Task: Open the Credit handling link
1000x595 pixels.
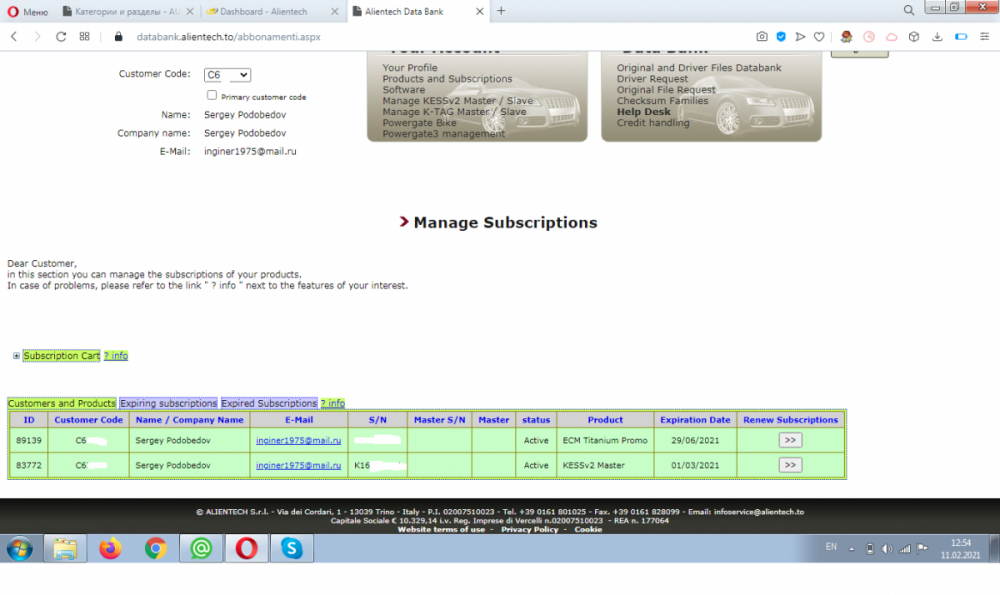Action: pyautogui.click(x=652, y=122)
